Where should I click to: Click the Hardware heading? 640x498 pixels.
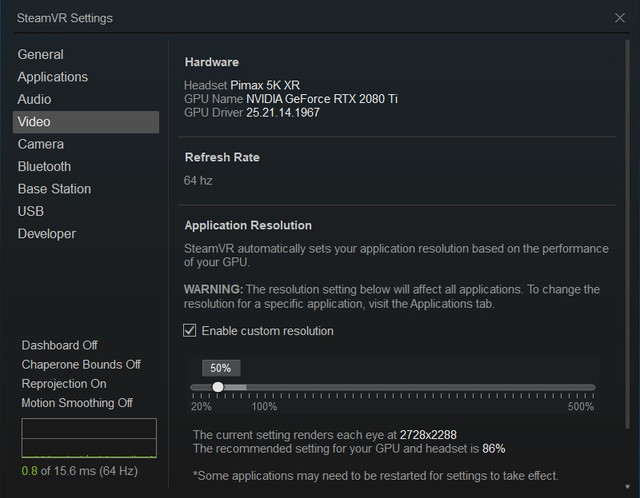coord(211,62)
